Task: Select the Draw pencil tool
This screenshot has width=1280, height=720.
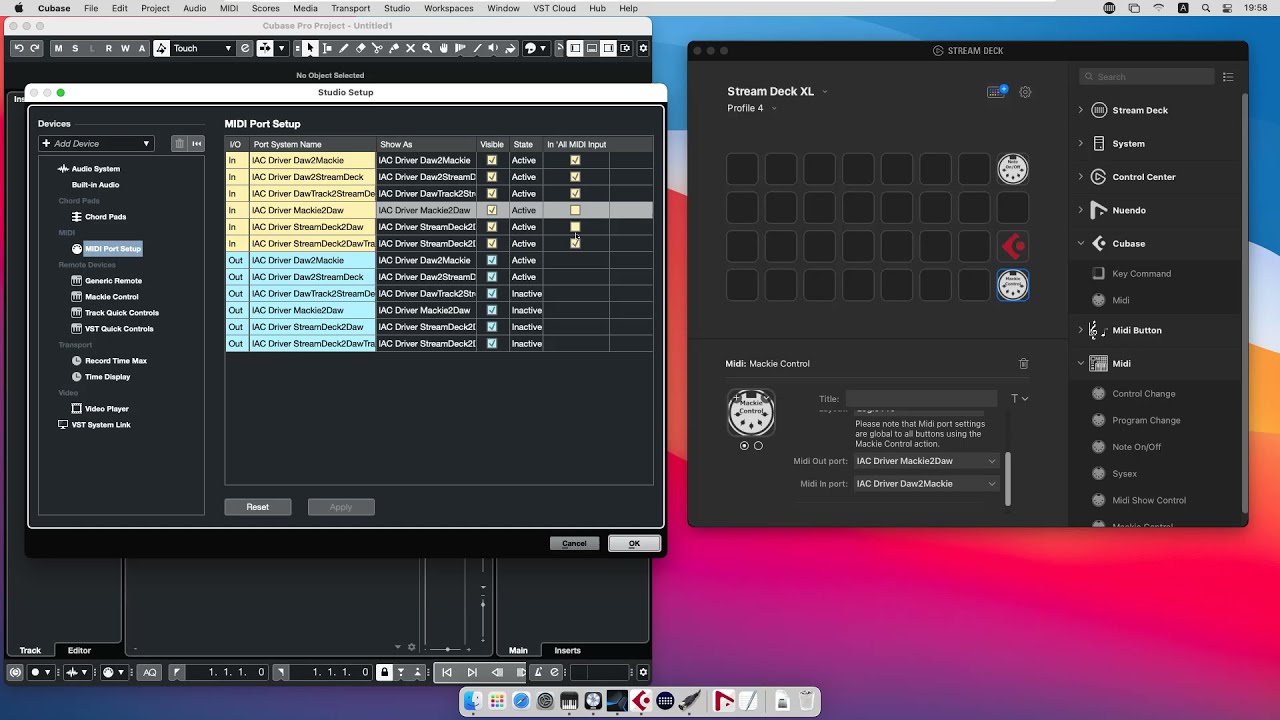Action: [344, 48]
